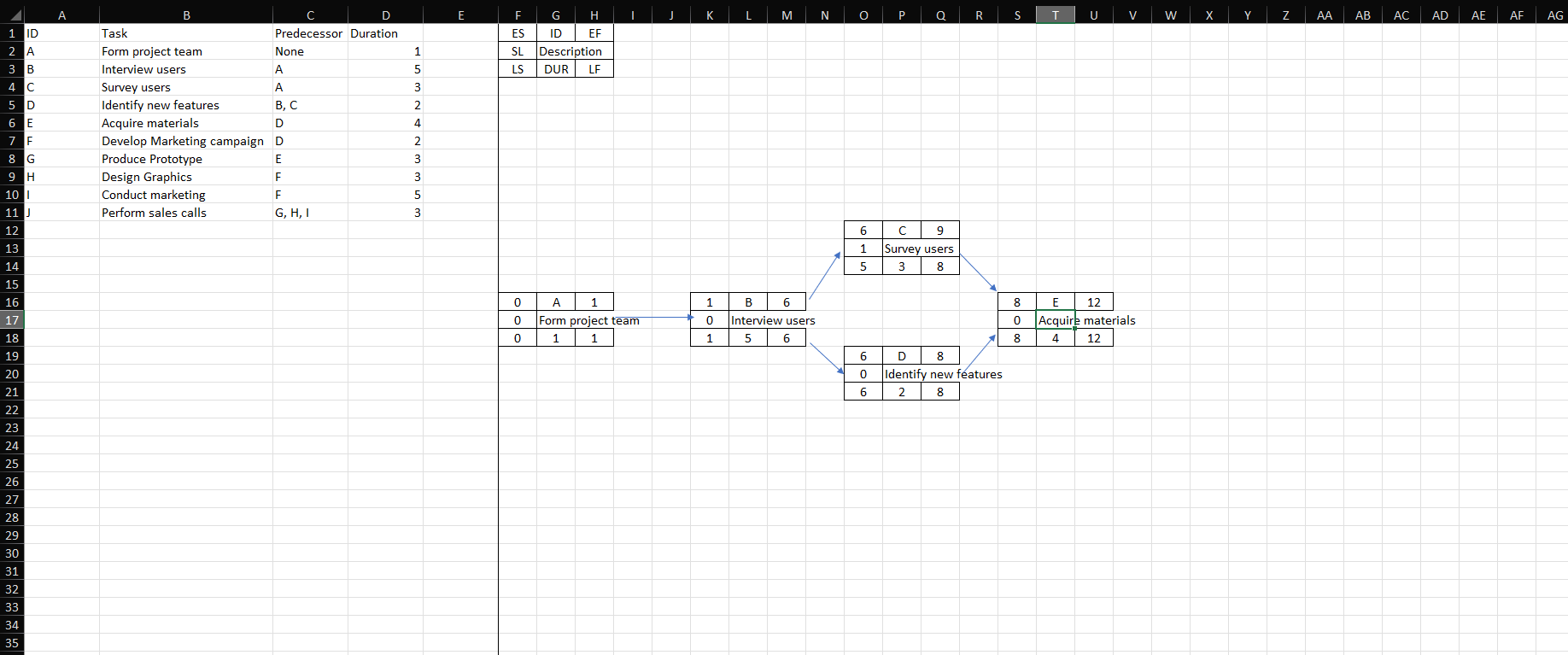
Task: Select node ID cell 'B' in diagram
Action: click(x=748, y=302)
